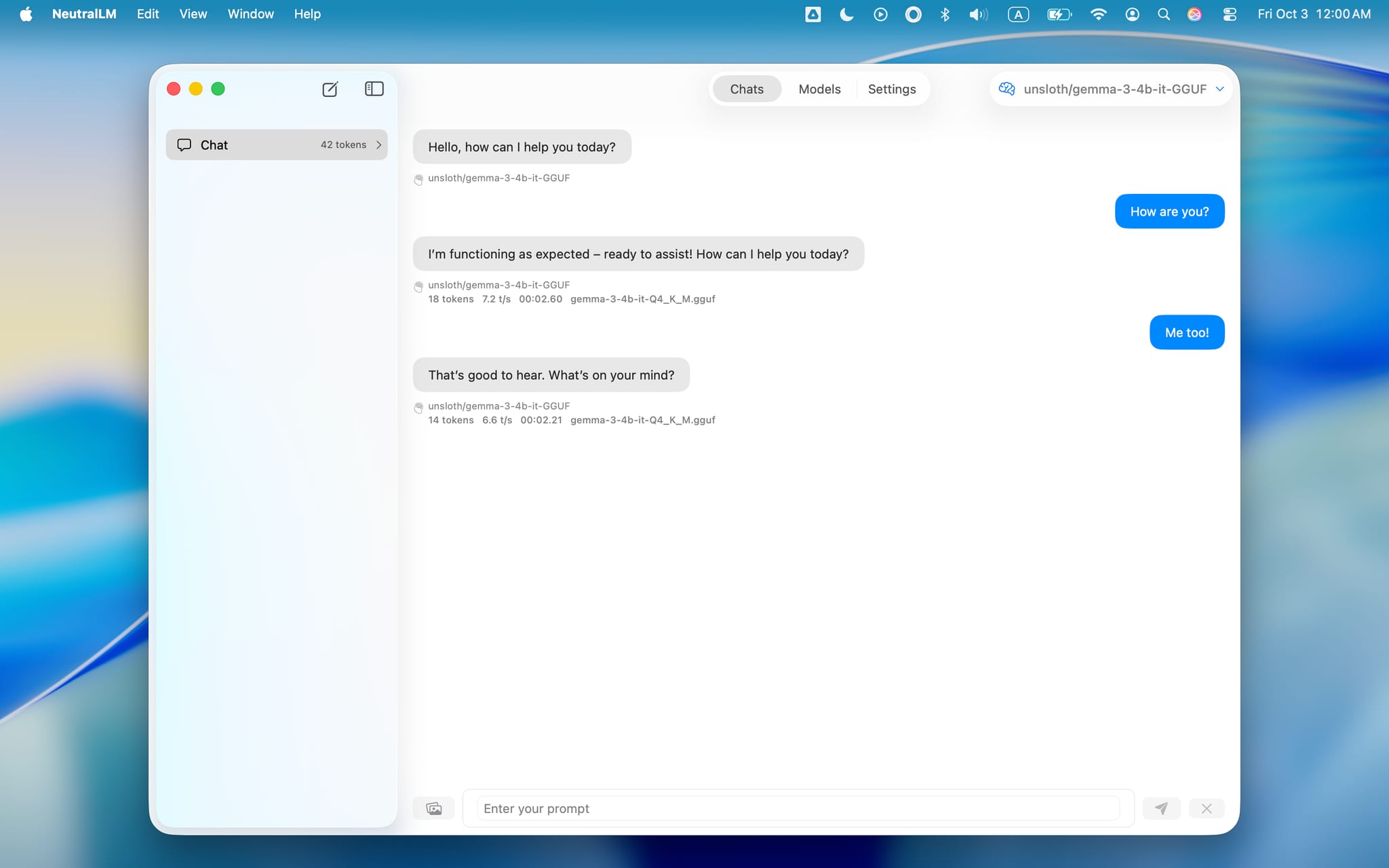1389x868 pixels.
Task: Click the chat bubble icon beside 'Chat'
Action: [x=184, y=144]
